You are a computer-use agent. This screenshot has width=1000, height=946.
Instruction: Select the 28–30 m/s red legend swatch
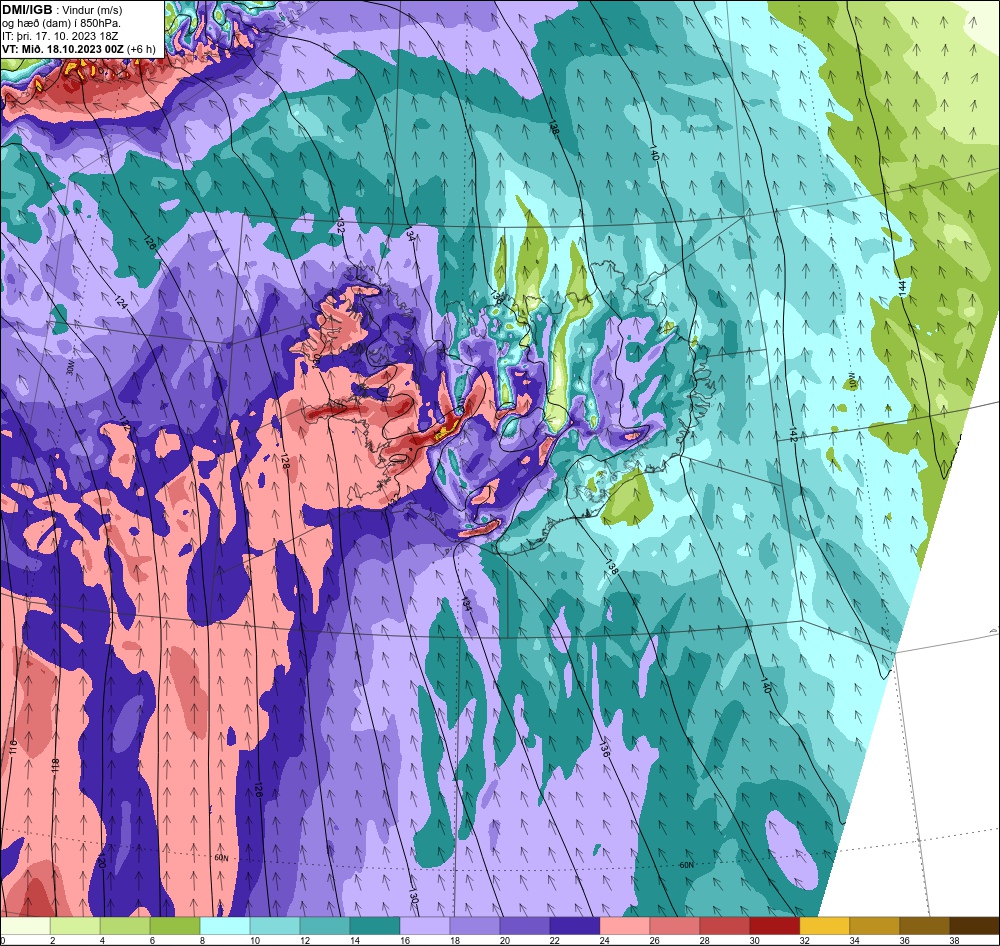[x=724, y=926]
